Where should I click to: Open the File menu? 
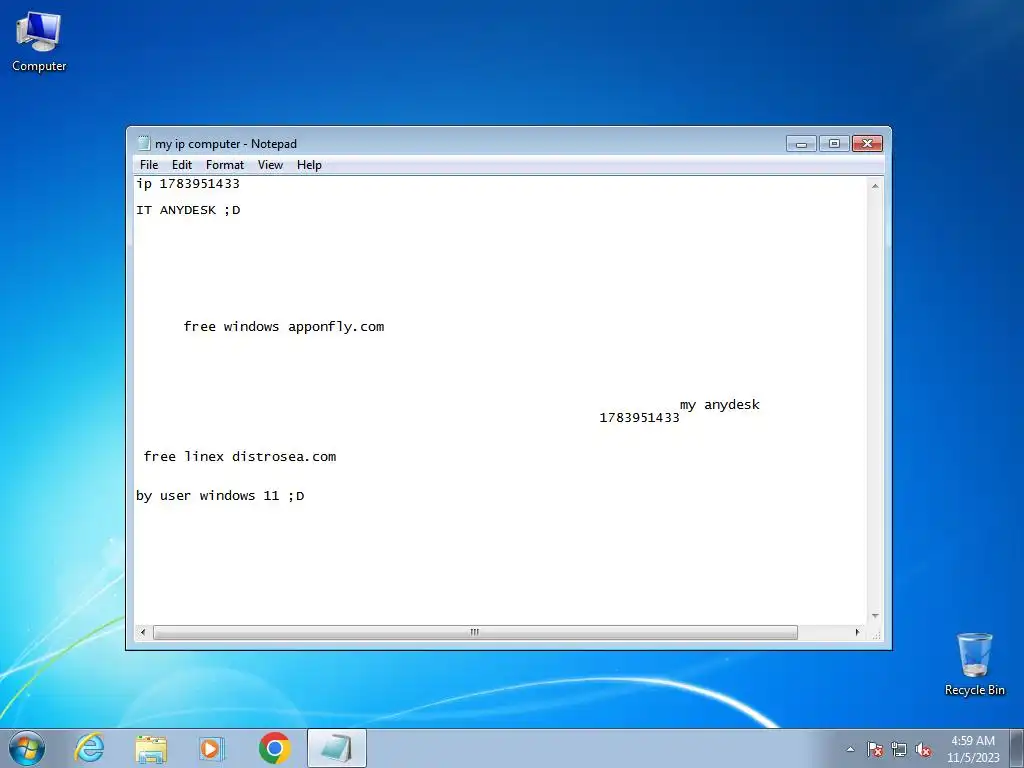click(x=149, y=165)
